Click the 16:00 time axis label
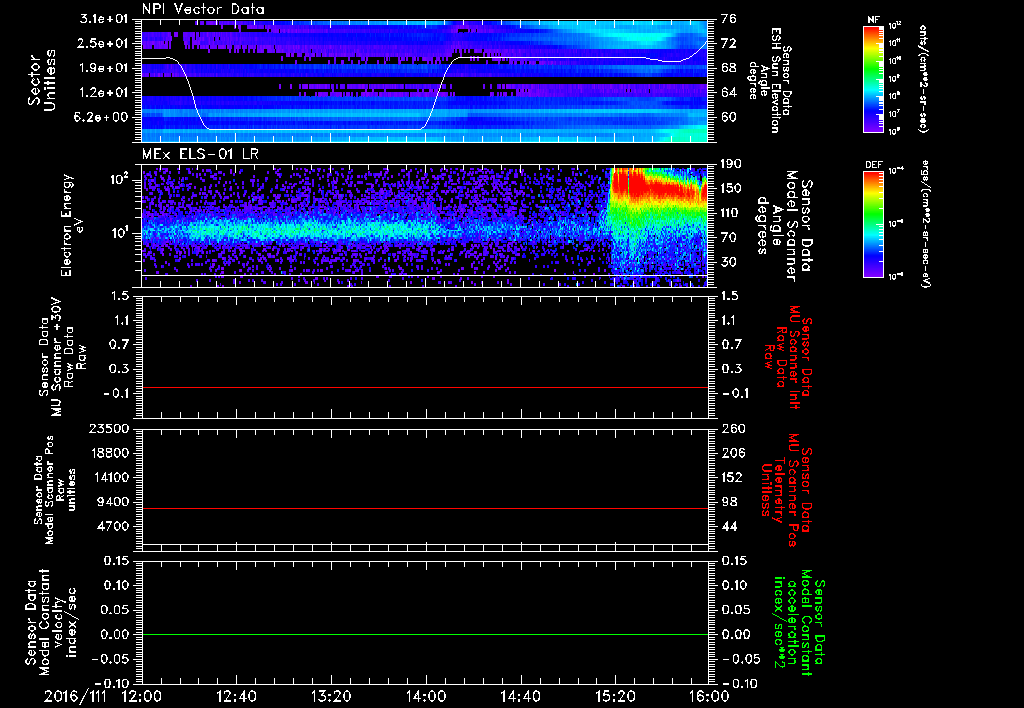This screenshot has height=708, width=1024. pos(709,697)
